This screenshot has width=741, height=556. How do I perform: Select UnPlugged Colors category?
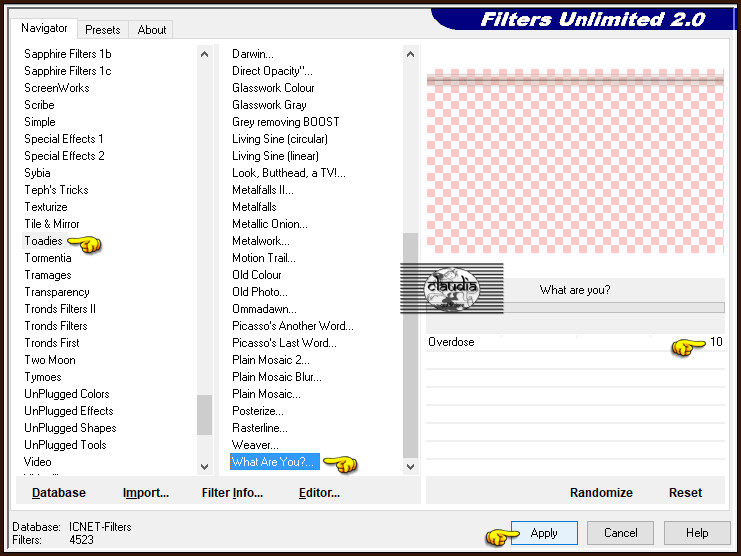point(67,394)
